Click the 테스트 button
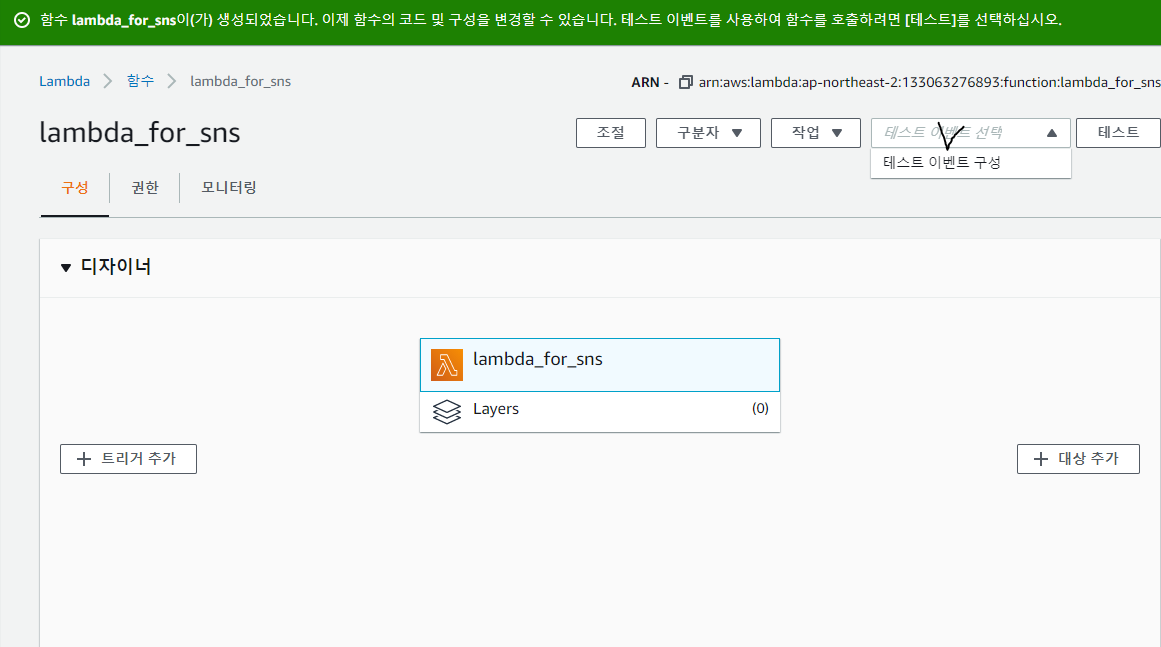Image resolution: width=1161 pixels, height=647 pixels. (x=1118, y=133)
